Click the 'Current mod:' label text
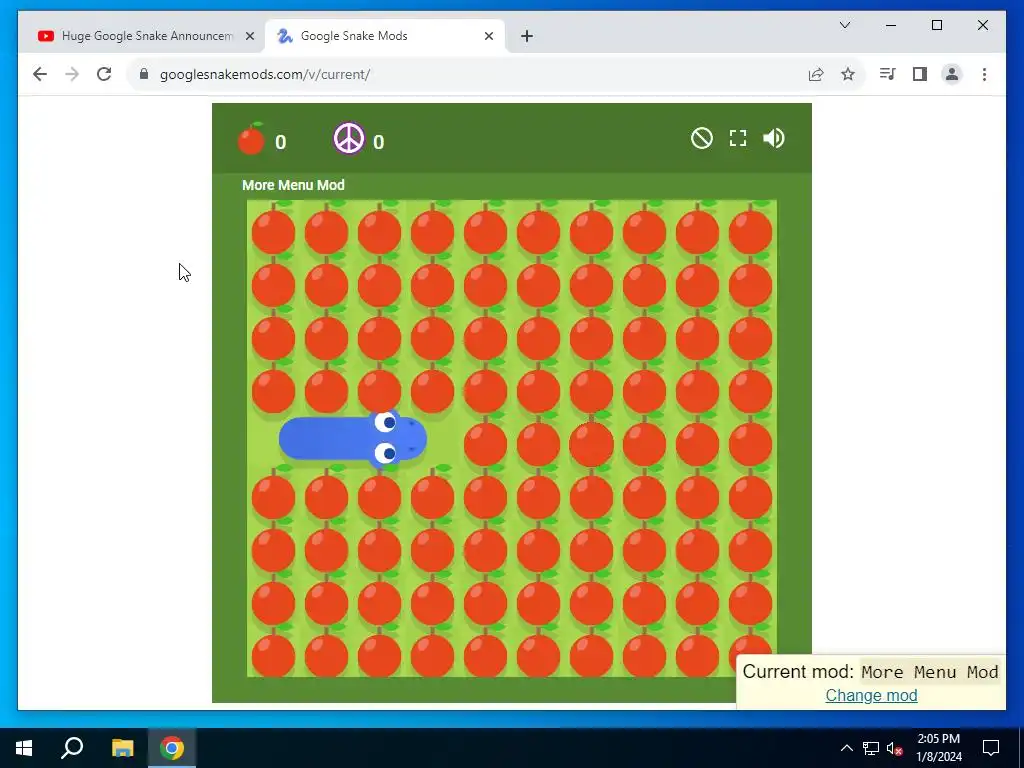1024x768 pixels. (798, 671)
